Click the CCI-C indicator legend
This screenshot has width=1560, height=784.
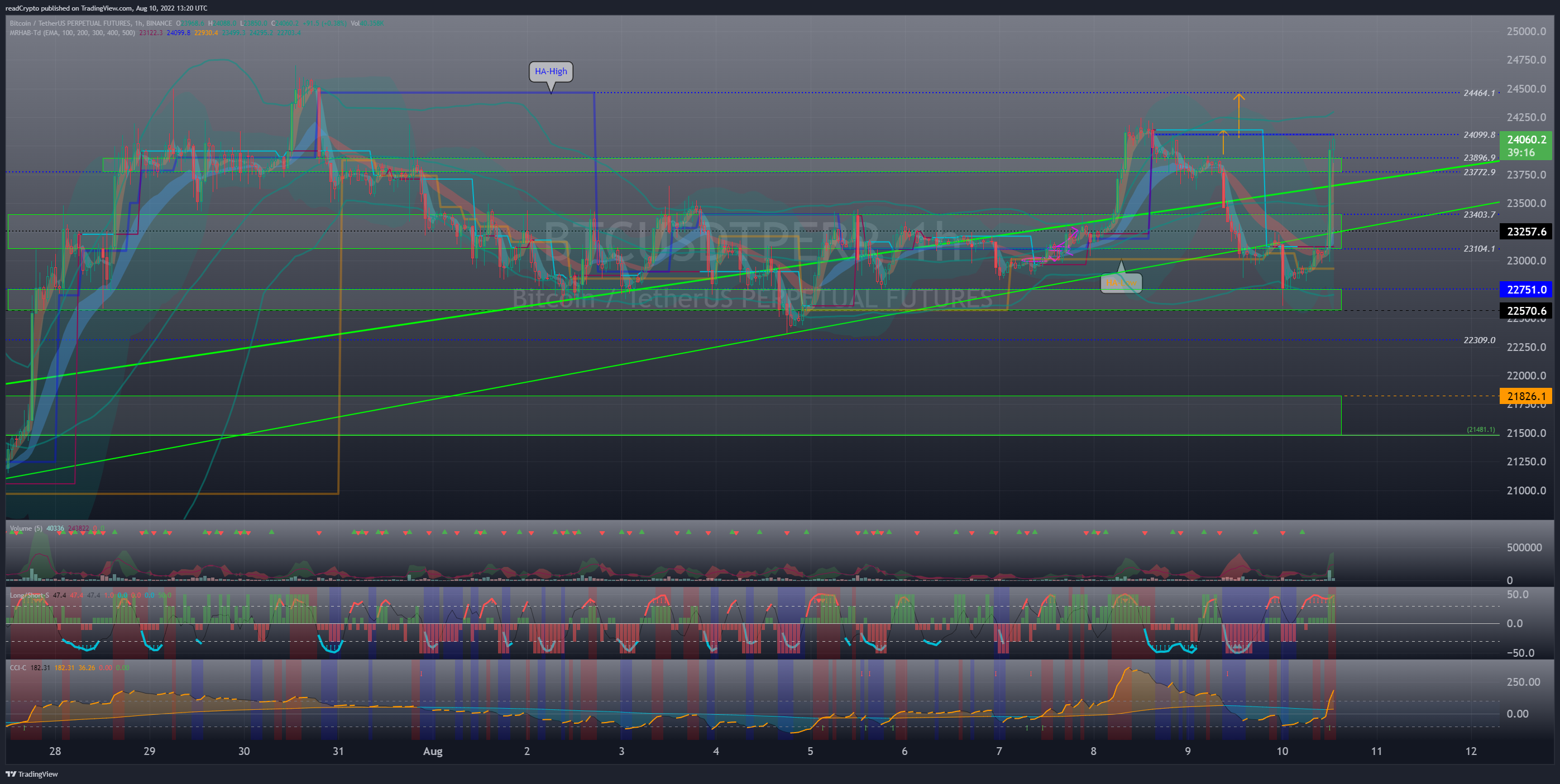click(18, 668)
